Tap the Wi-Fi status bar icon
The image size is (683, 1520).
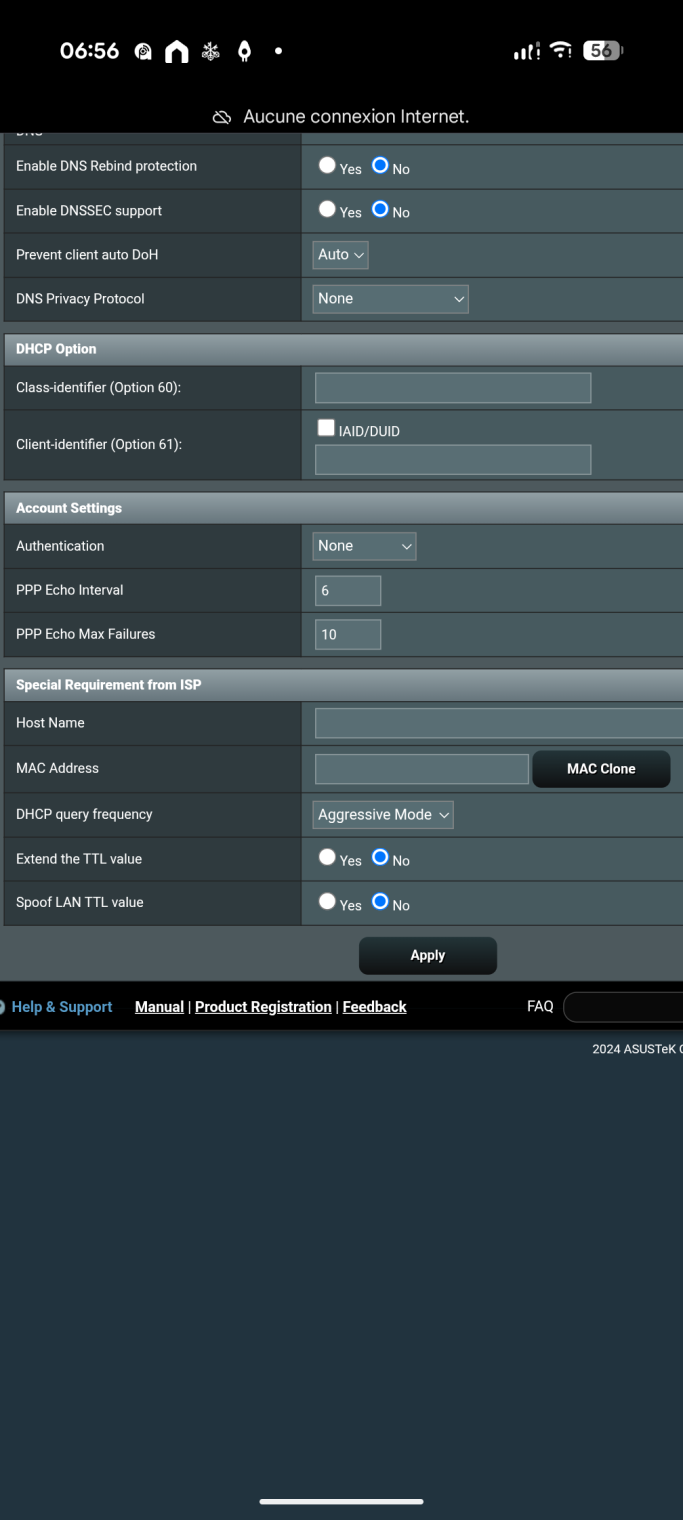coord(561,50)
